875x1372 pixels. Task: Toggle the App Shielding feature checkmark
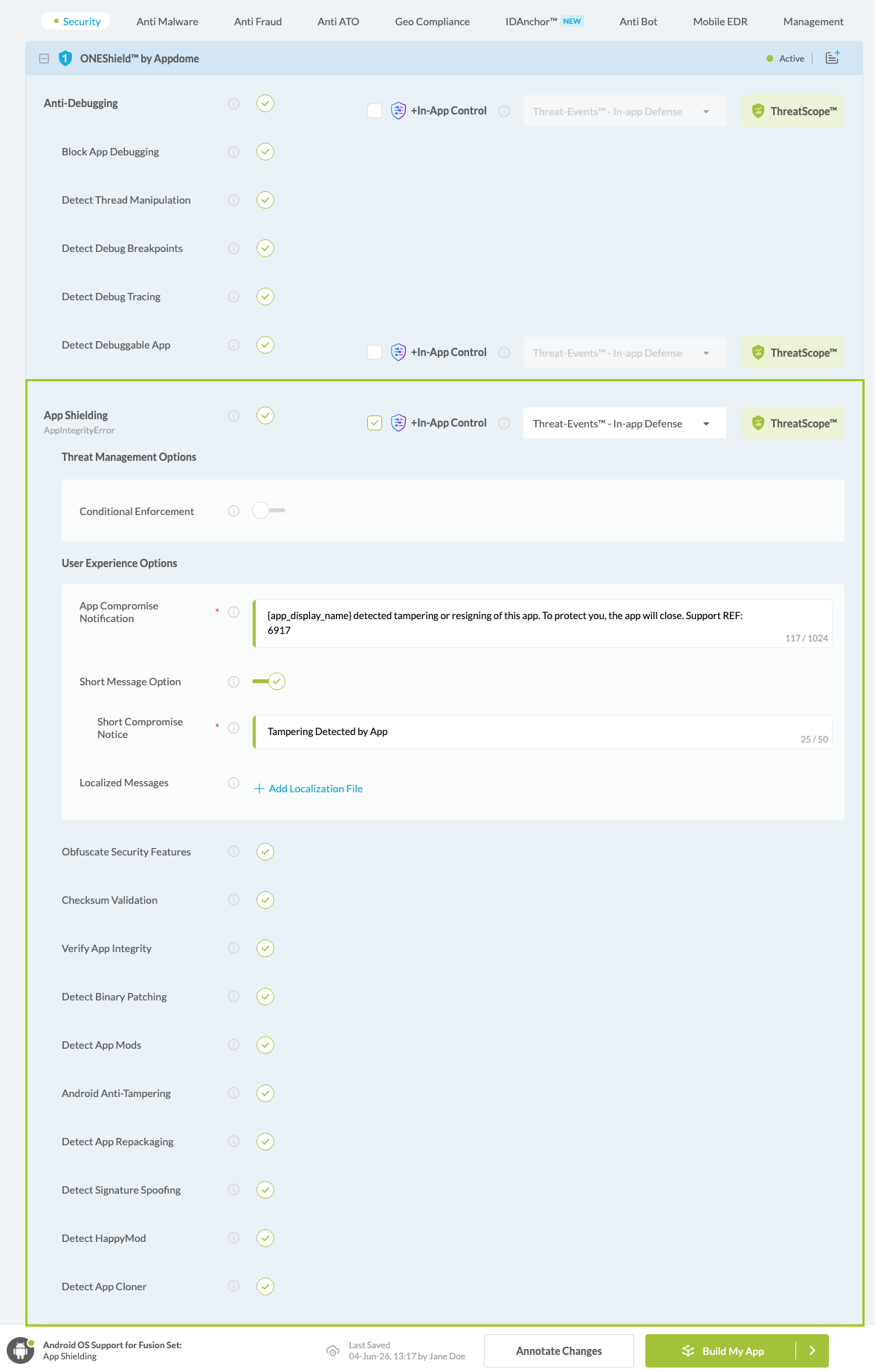[x=265, y=415]
